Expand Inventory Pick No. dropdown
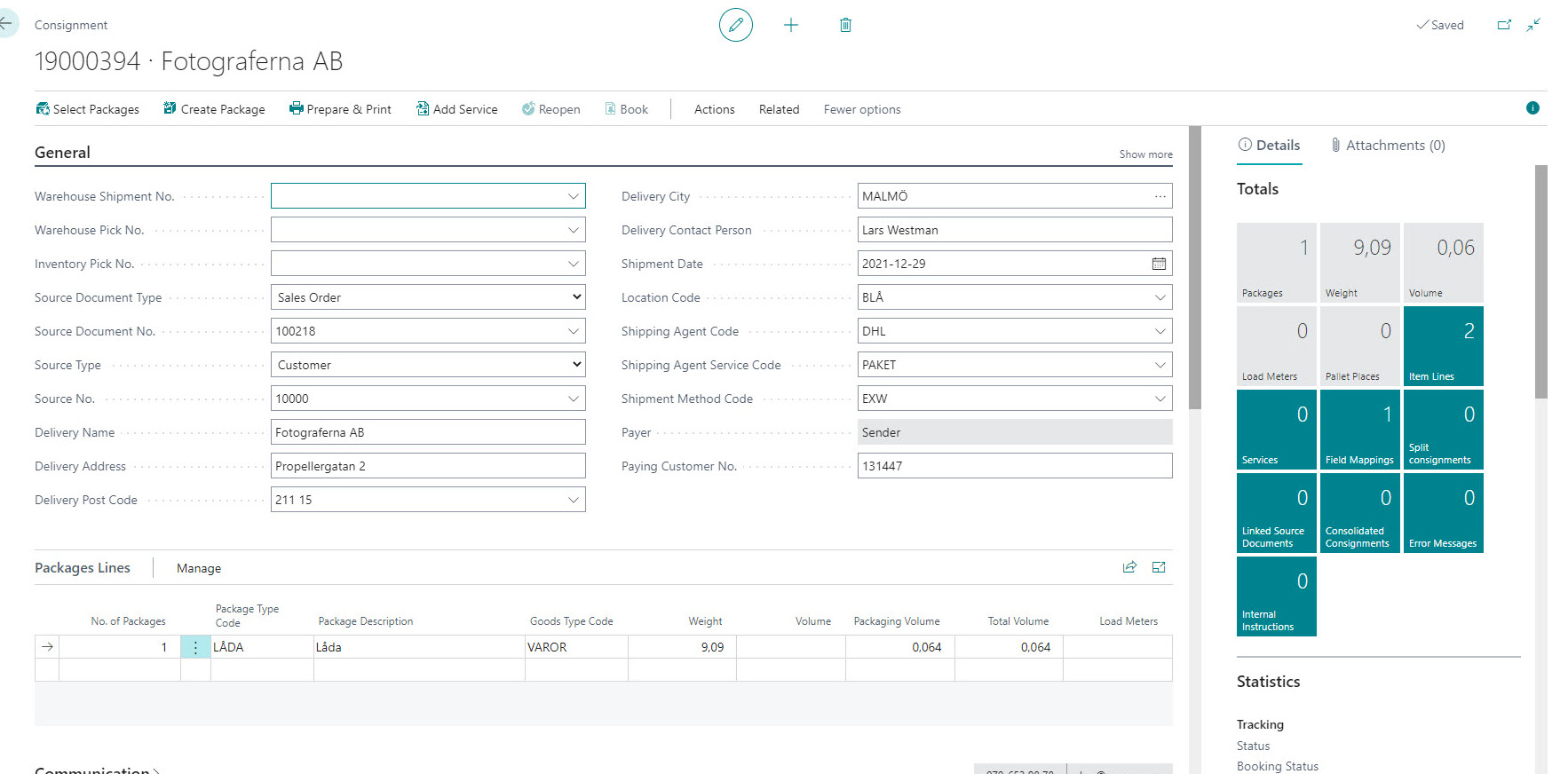 574,264
